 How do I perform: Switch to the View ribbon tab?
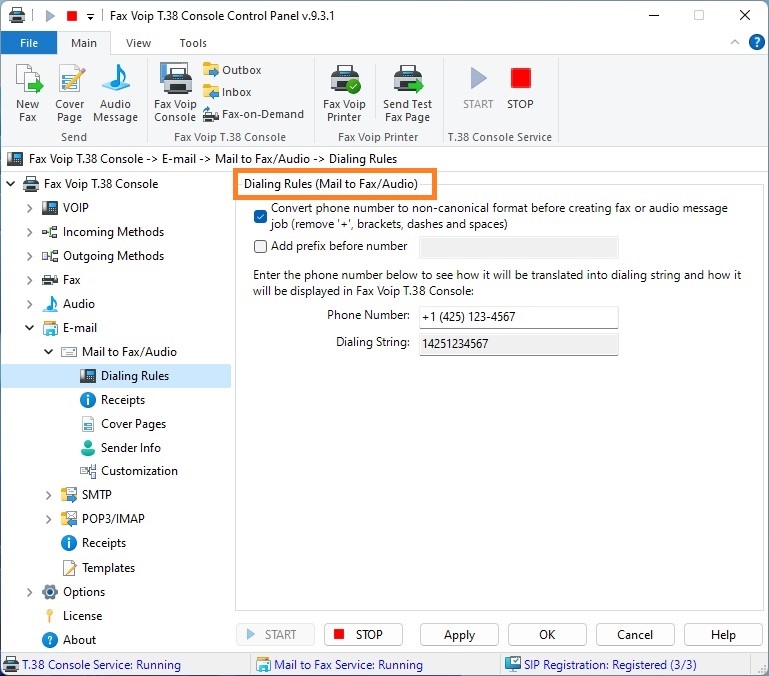[x=138, y=43]
